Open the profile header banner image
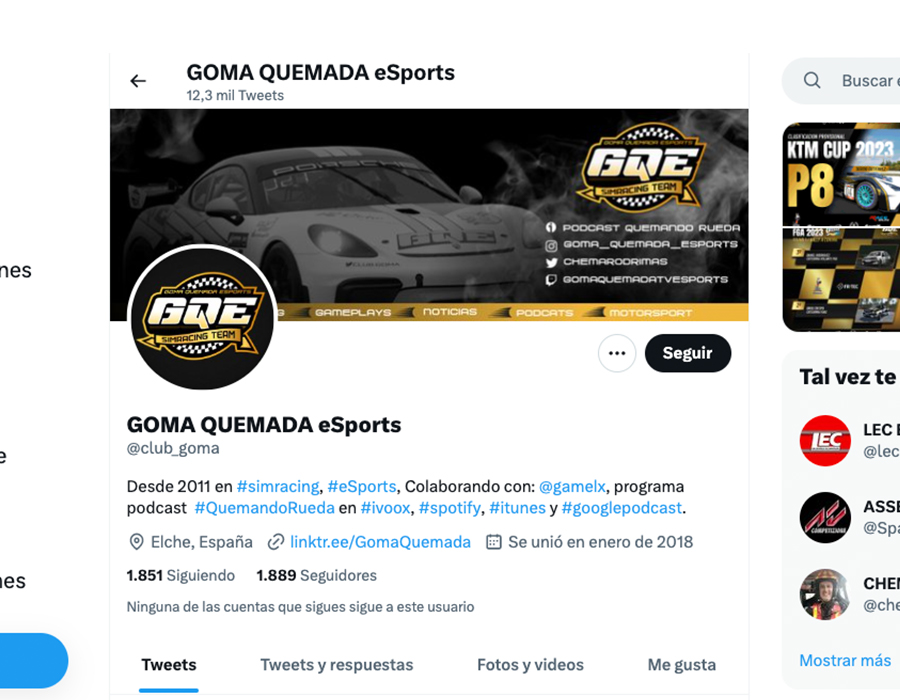This screenshot has height=700, width=900. [429, 215]
